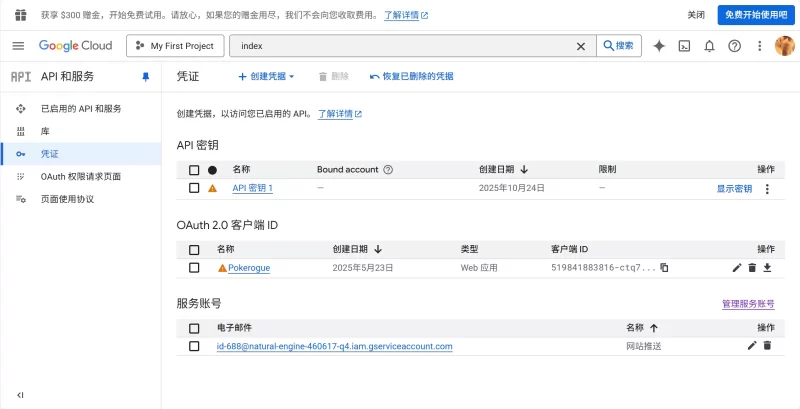Screen dimensions: 800x409
Task: Click the 显示密钥 link
Action: click(734, 188)
